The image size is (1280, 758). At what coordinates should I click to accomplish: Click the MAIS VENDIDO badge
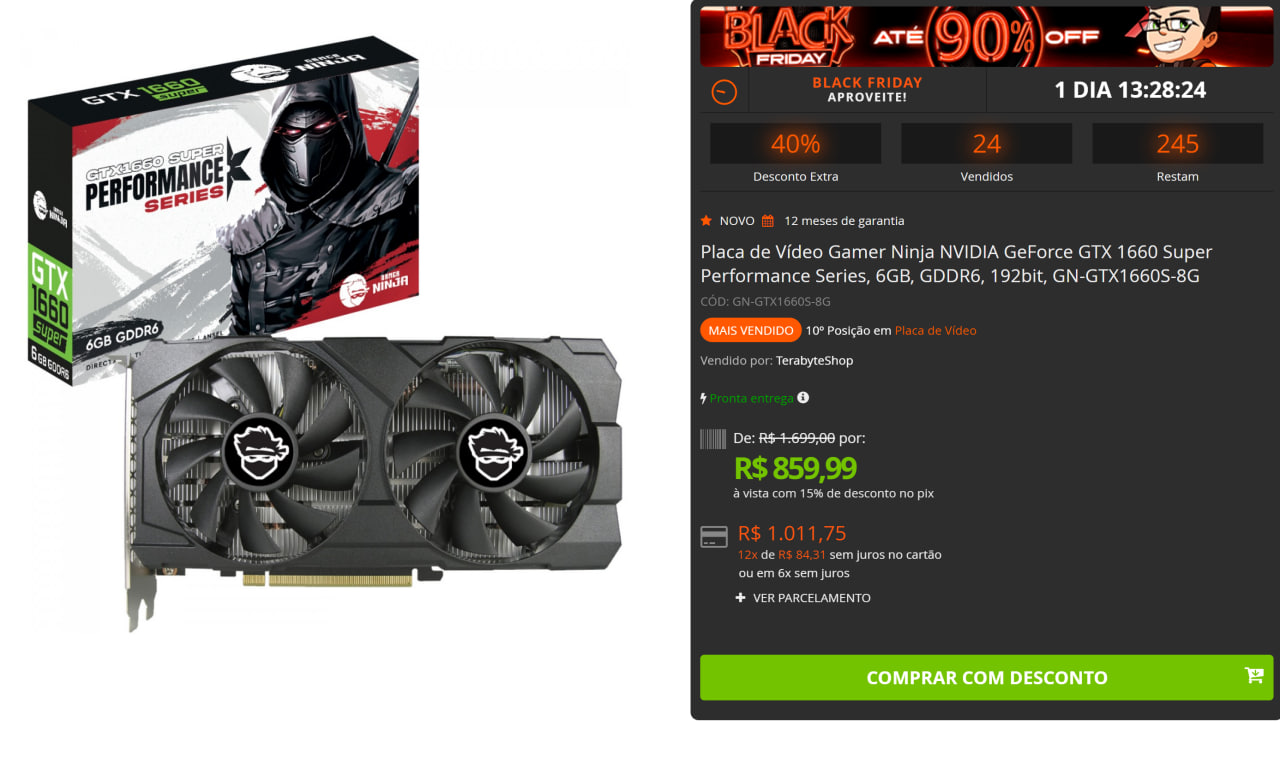coord(750,330)
